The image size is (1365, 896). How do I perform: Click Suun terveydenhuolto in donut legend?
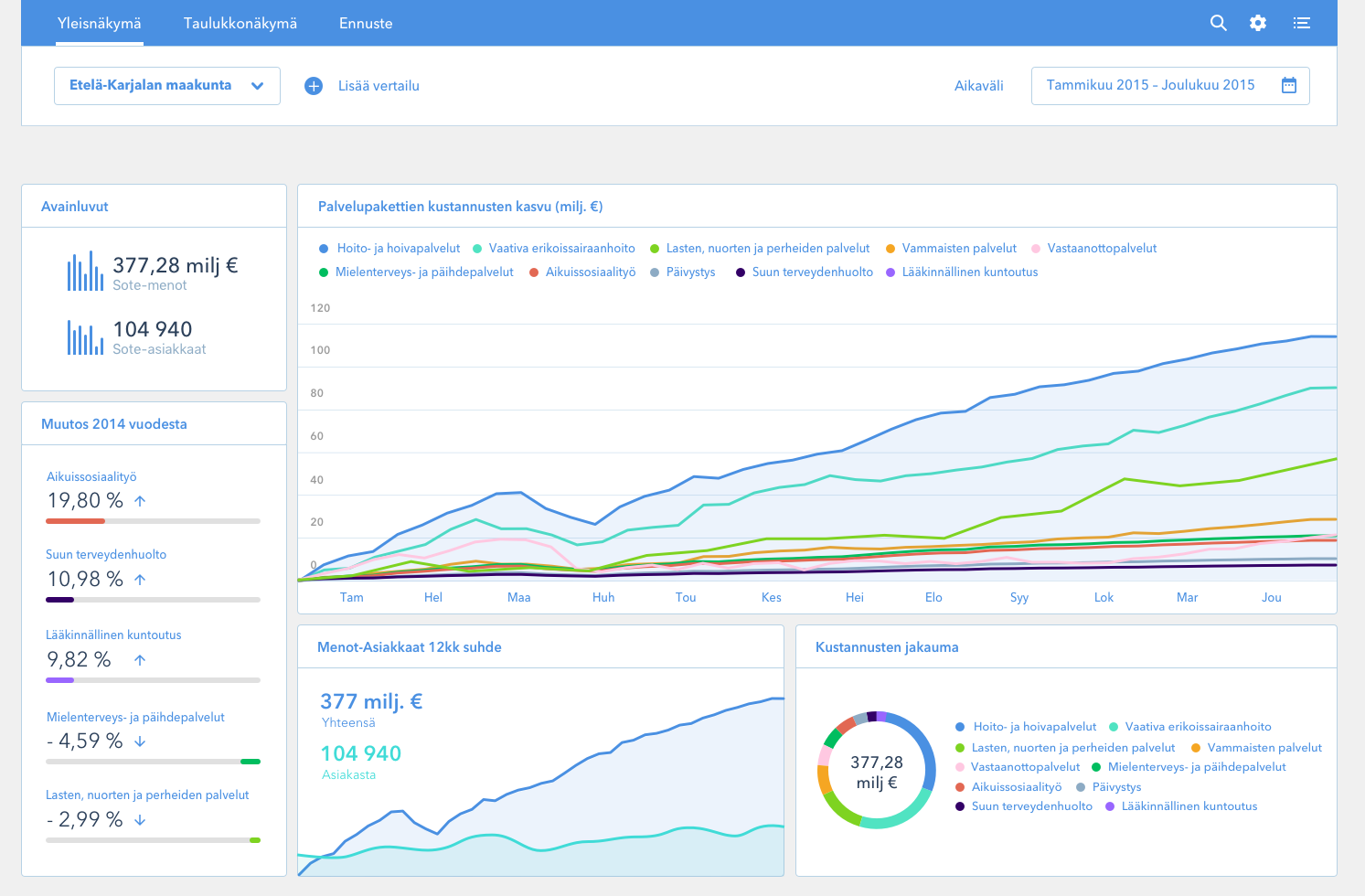tap(1024, 806)
